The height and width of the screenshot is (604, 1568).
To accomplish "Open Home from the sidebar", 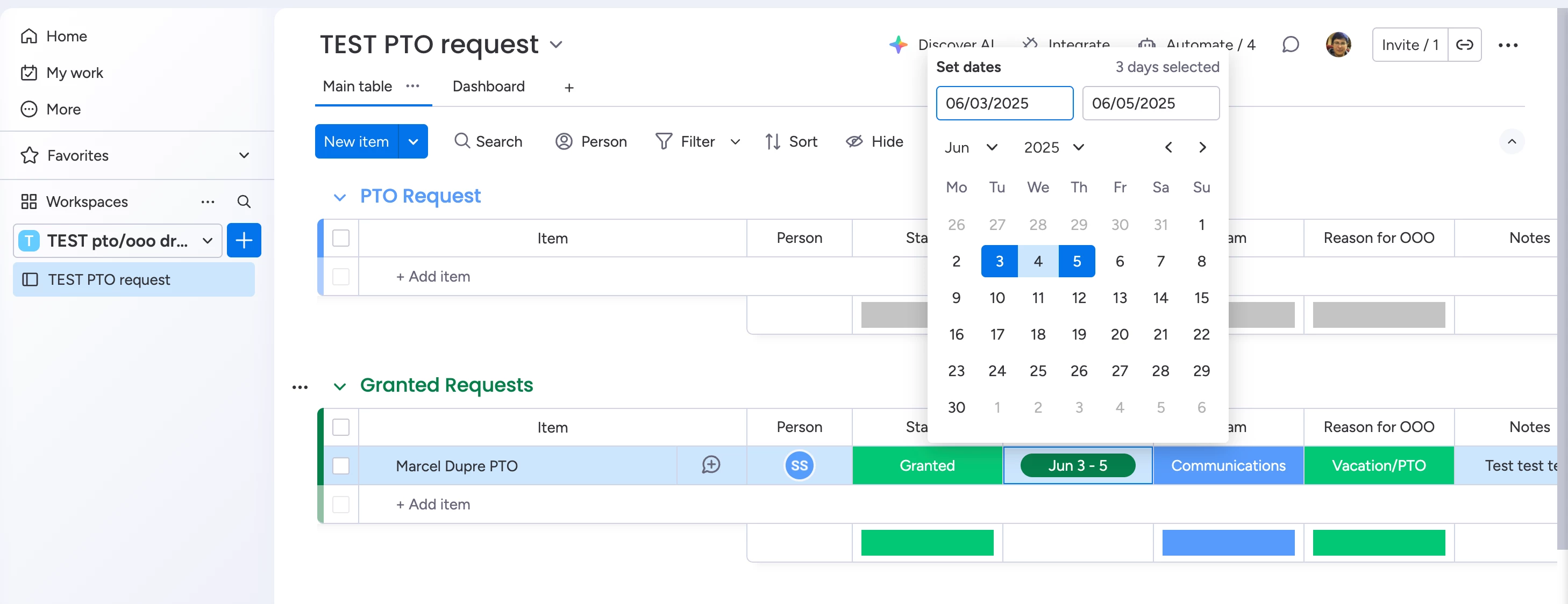I will click(x=55, y=36).
